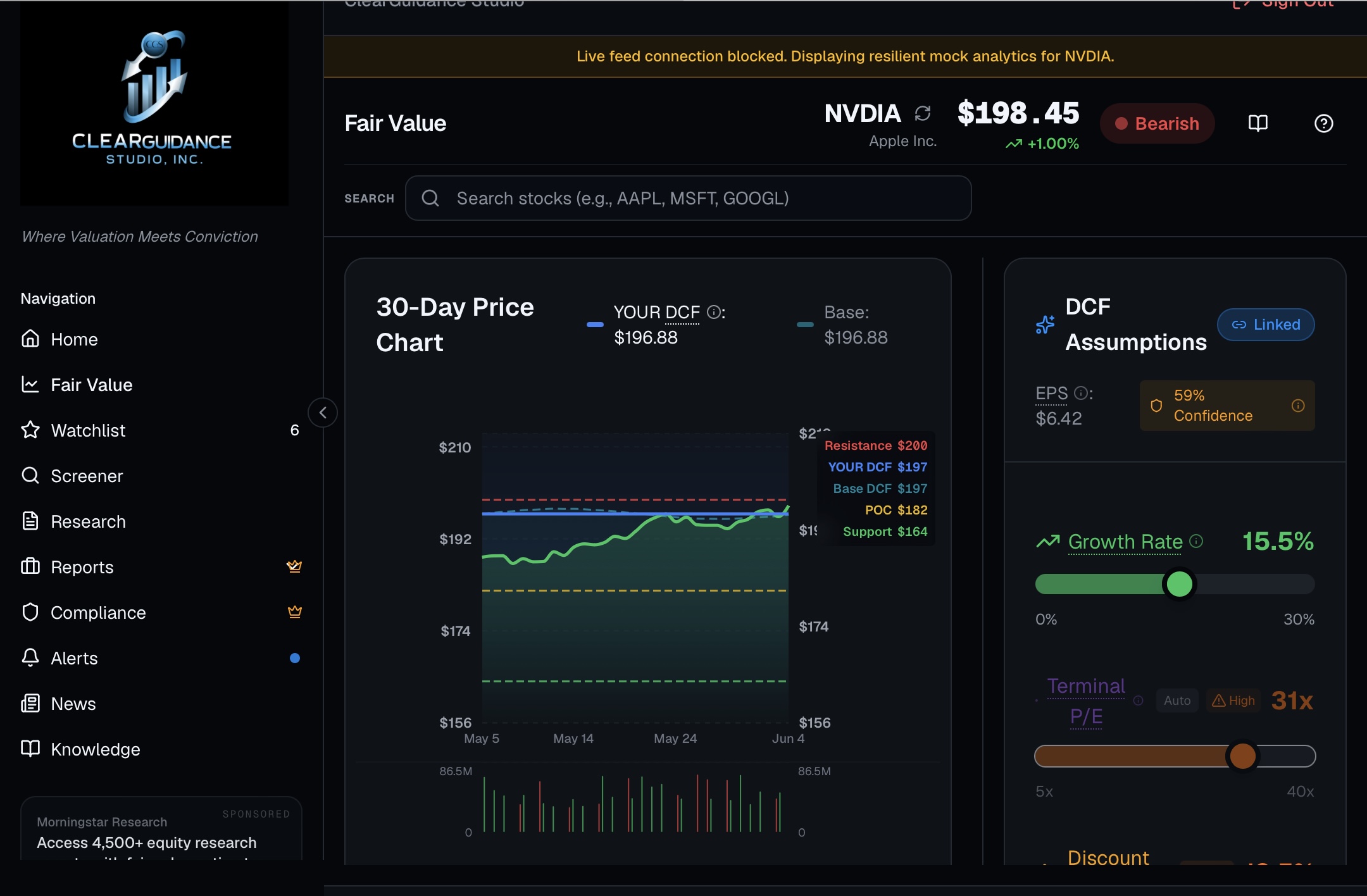Click the premium crown icon beside Compliance
The width and height of the screenshot is (1367, 896).
294,612
